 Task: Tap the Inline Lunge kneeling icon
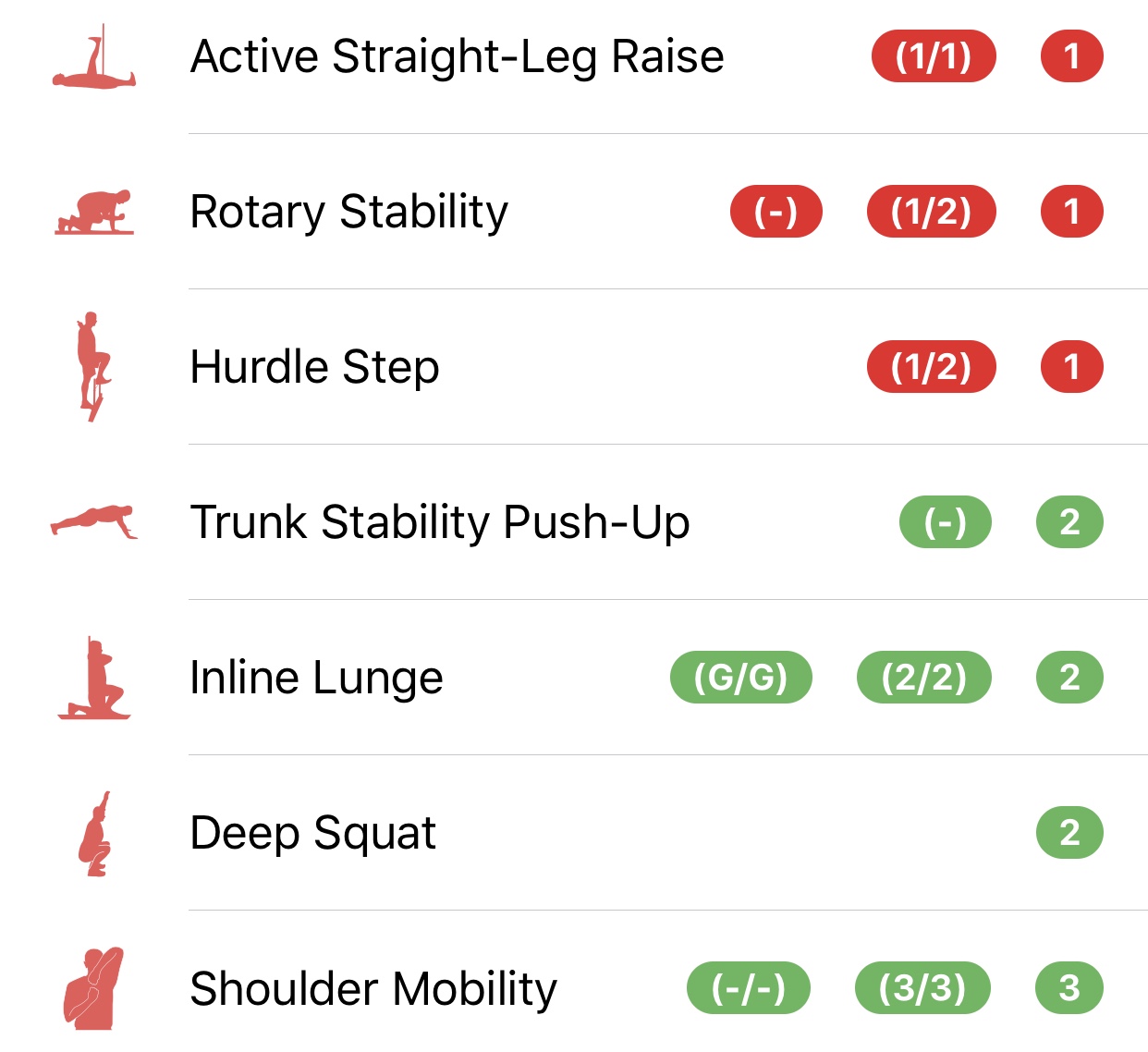tap(94, 678)
